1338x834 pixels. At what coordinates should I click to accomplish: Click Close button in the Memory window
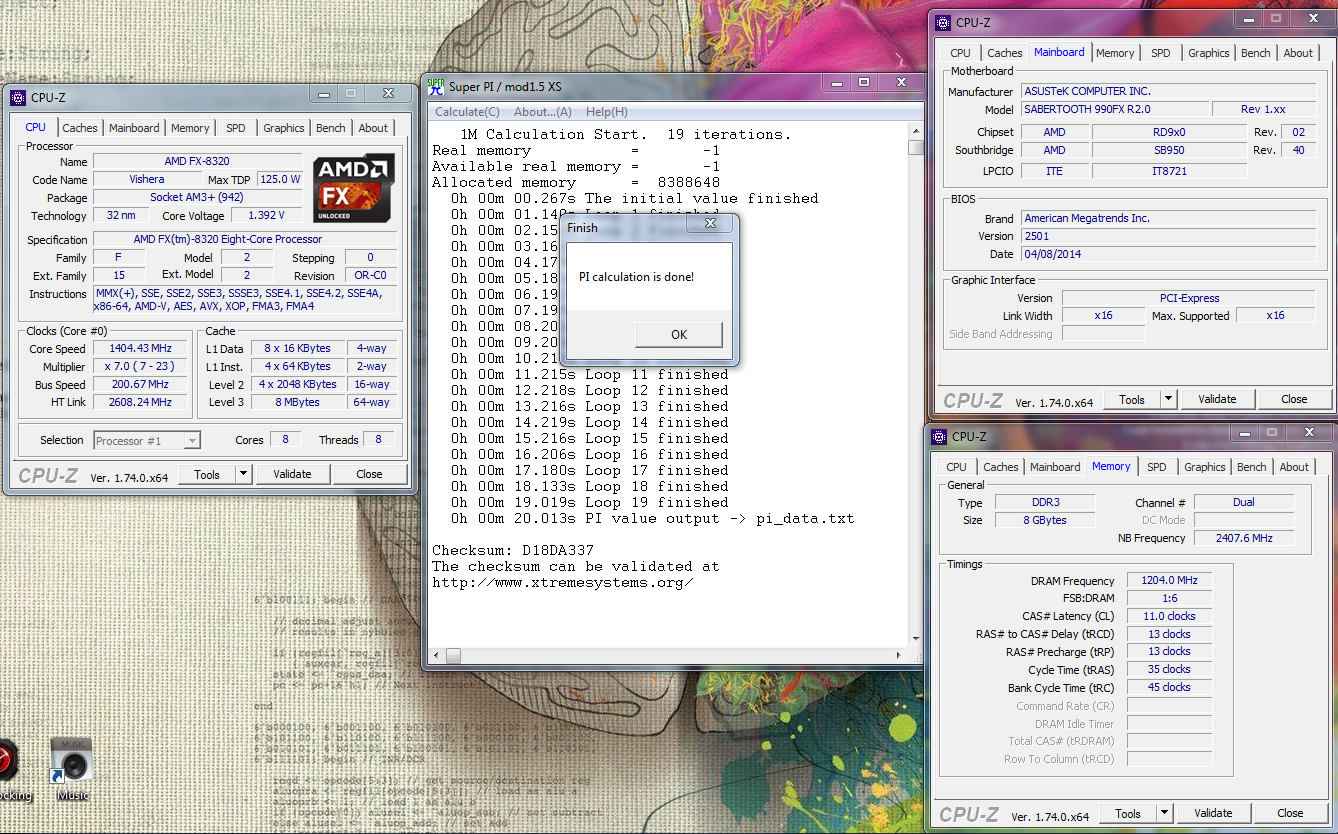[x=1290, y=813]
